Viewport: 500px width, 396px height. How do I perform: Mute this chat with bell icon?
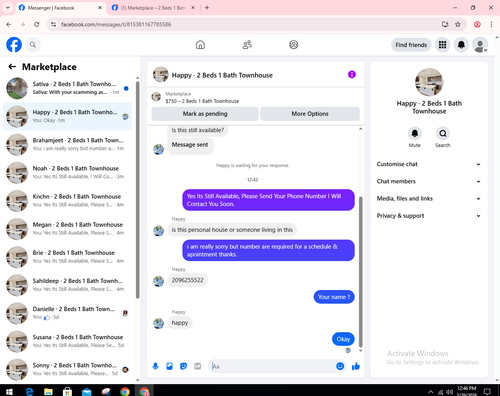point(415,134)
